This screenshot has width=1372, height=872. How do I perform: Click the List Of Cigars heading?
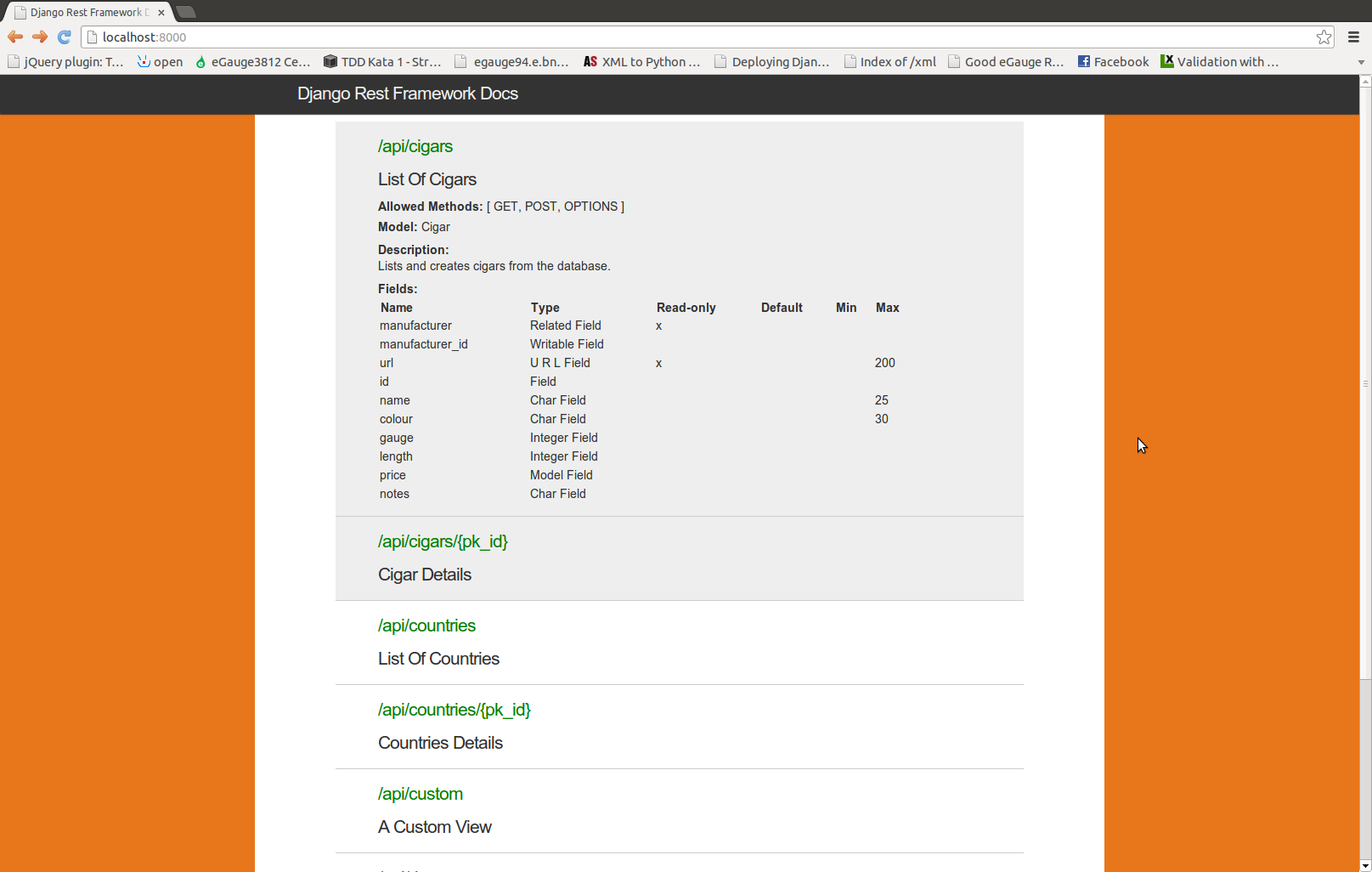tap(427, 179)
